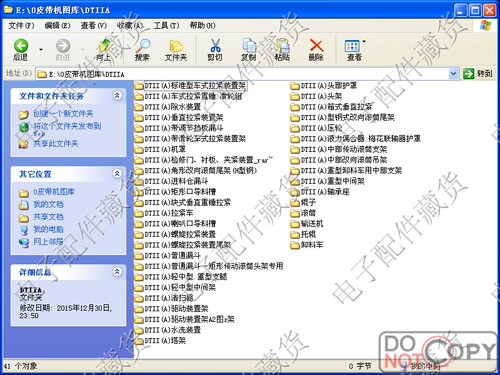Select folder DTII(A)标准型车式拉紧装置架

[190, 86]
